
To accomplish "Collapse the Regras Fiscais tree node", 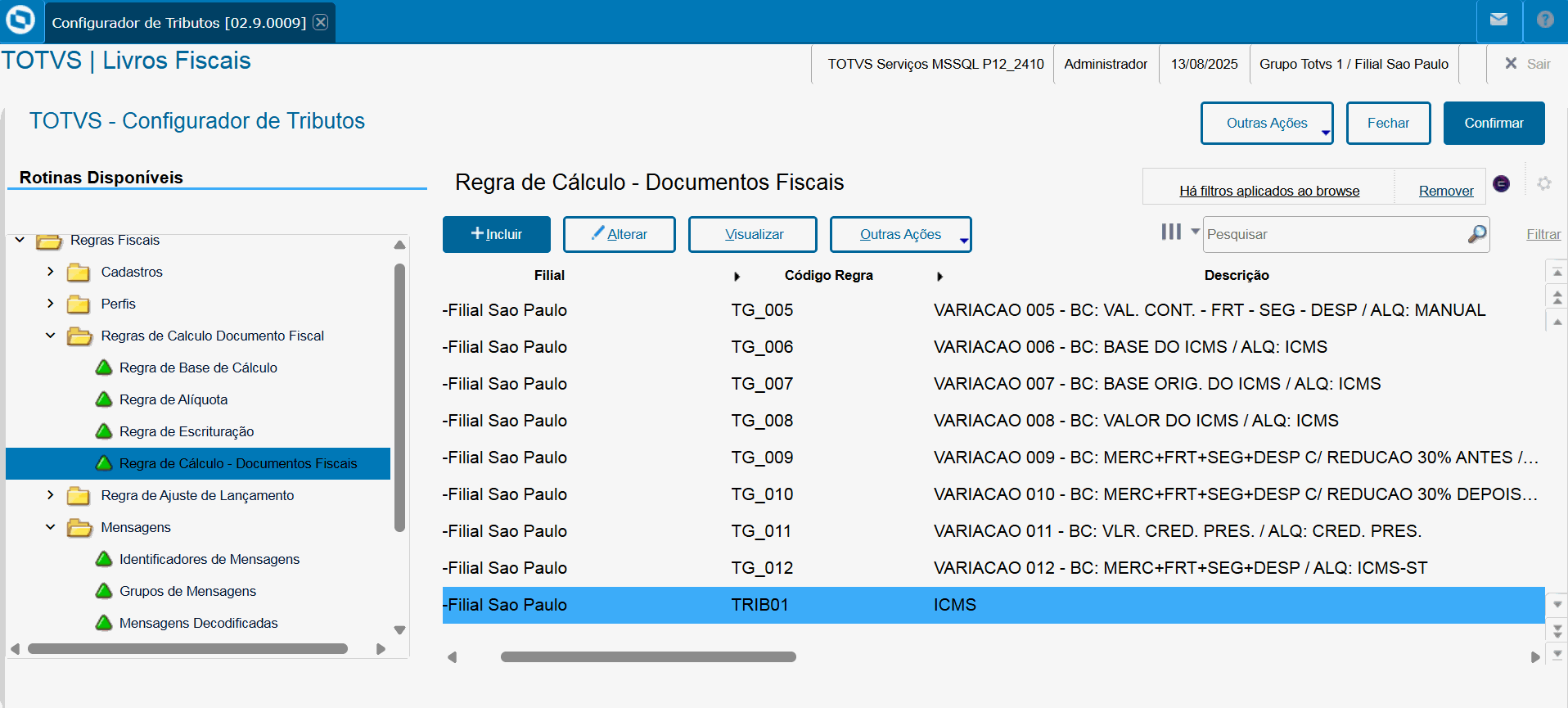I will coord(20,240).
